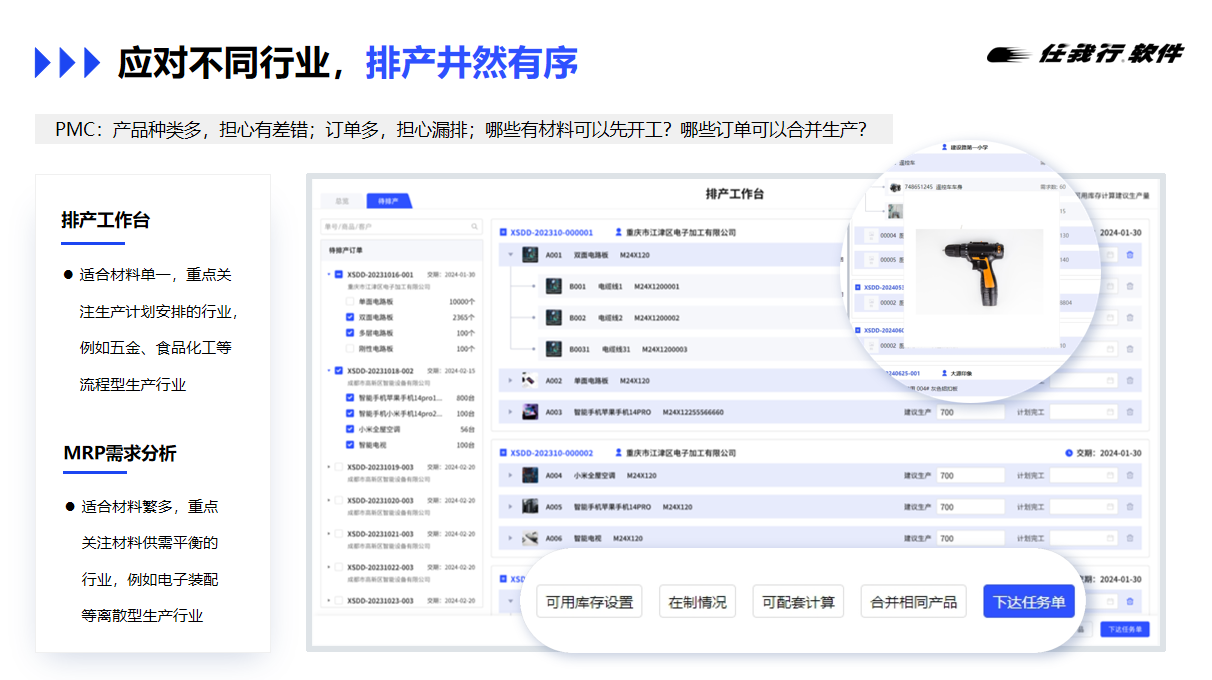The width and height of the screenshot is (1212, 680).
Task: Uncheck the 小米全屋空调 checkbox
Action: (350, 429)
